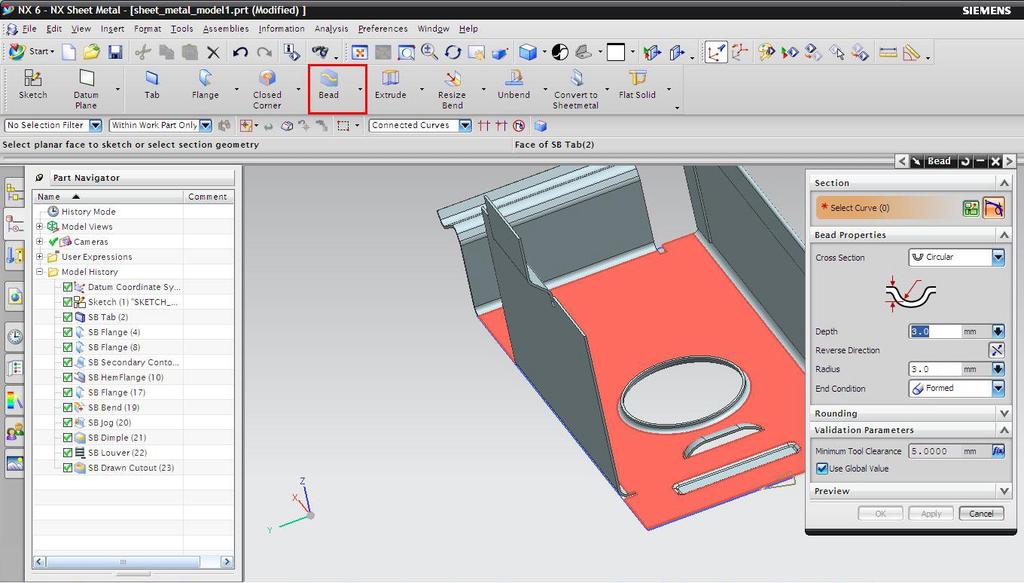Image resolution: width=1024 pixels, height=583 pixels.
Task: Uncheck SB Tab (2) feature
Action: [x=67, y=317]
